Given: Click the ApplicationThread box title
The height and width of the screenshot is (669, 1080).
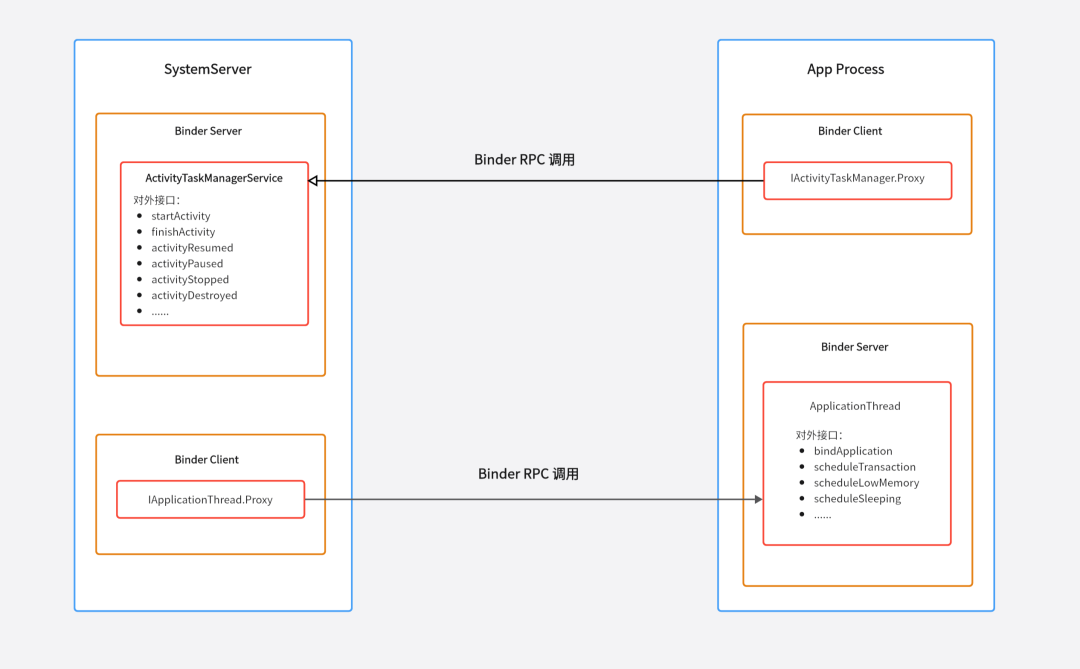Looking at the screenshot, I should pos(855,406).
